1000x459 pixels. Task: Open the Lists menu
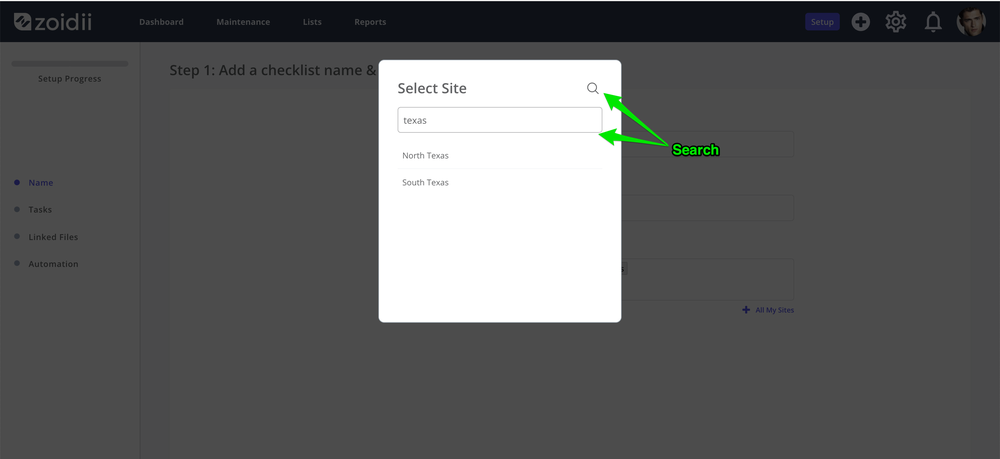(312, 22)
